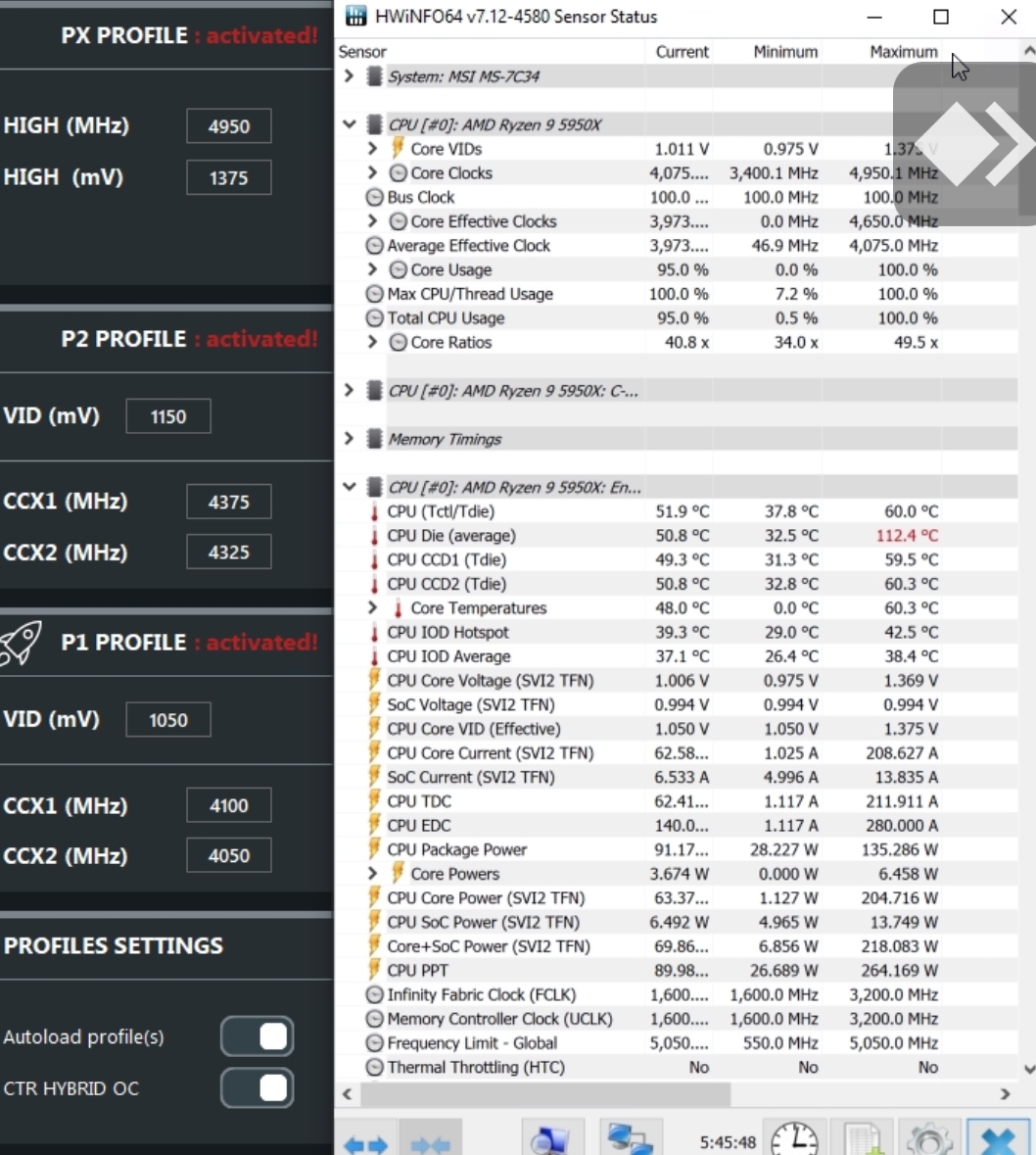Click the blue X close-sensors button
The width and height of the screenshot is (1036, 1155).
[x=997, y=1140]
